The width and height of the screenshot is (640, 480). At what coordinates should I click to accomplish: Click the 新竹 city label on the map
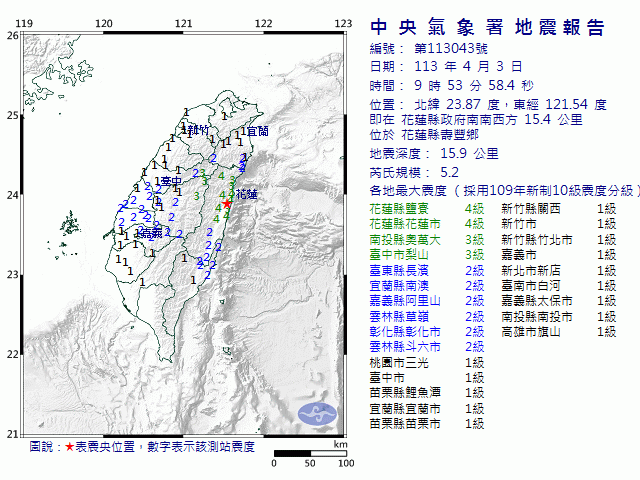click(x=199, y=131)
